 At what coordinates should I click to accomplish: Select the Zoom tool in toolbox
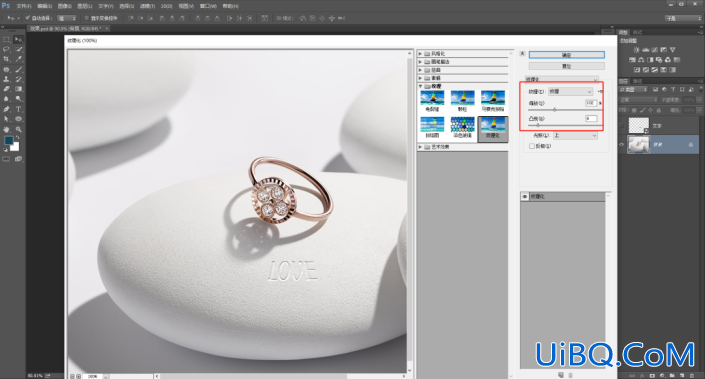click(x=18, y=129)
